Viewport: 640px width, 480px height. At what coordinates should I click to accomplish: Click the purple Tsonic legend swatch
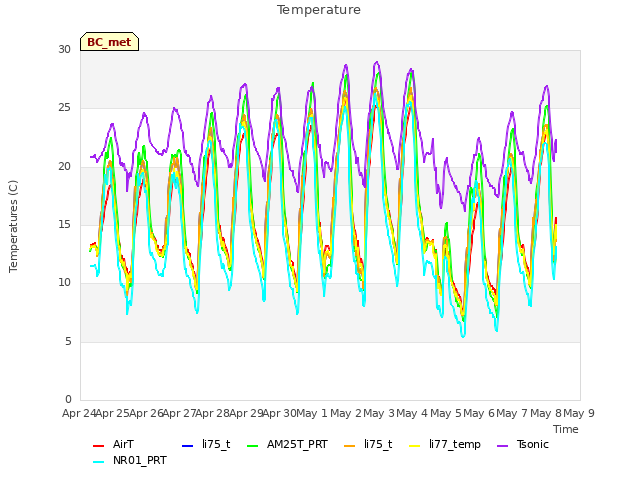[502, 446]
